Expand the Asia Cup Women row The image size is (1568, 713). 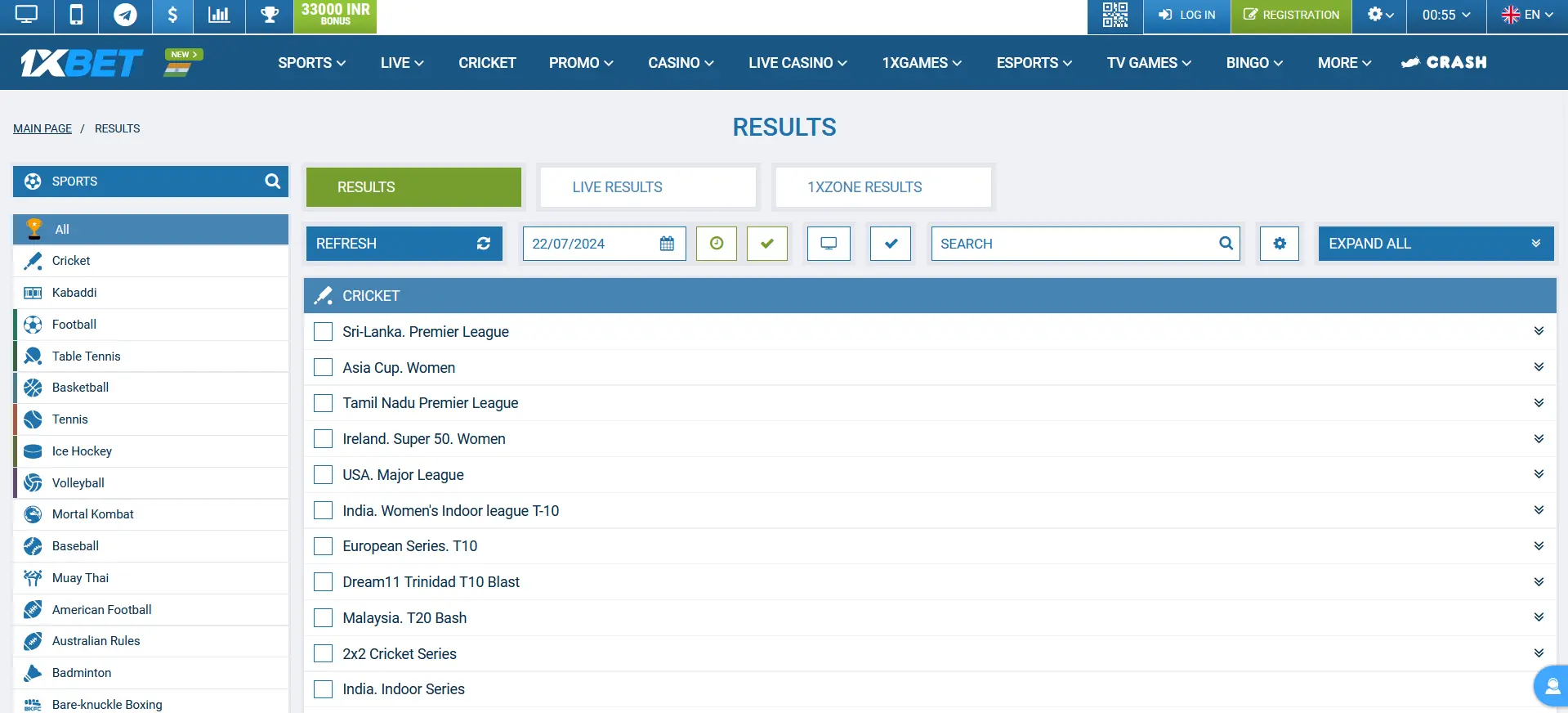[x=1539, y=367]
